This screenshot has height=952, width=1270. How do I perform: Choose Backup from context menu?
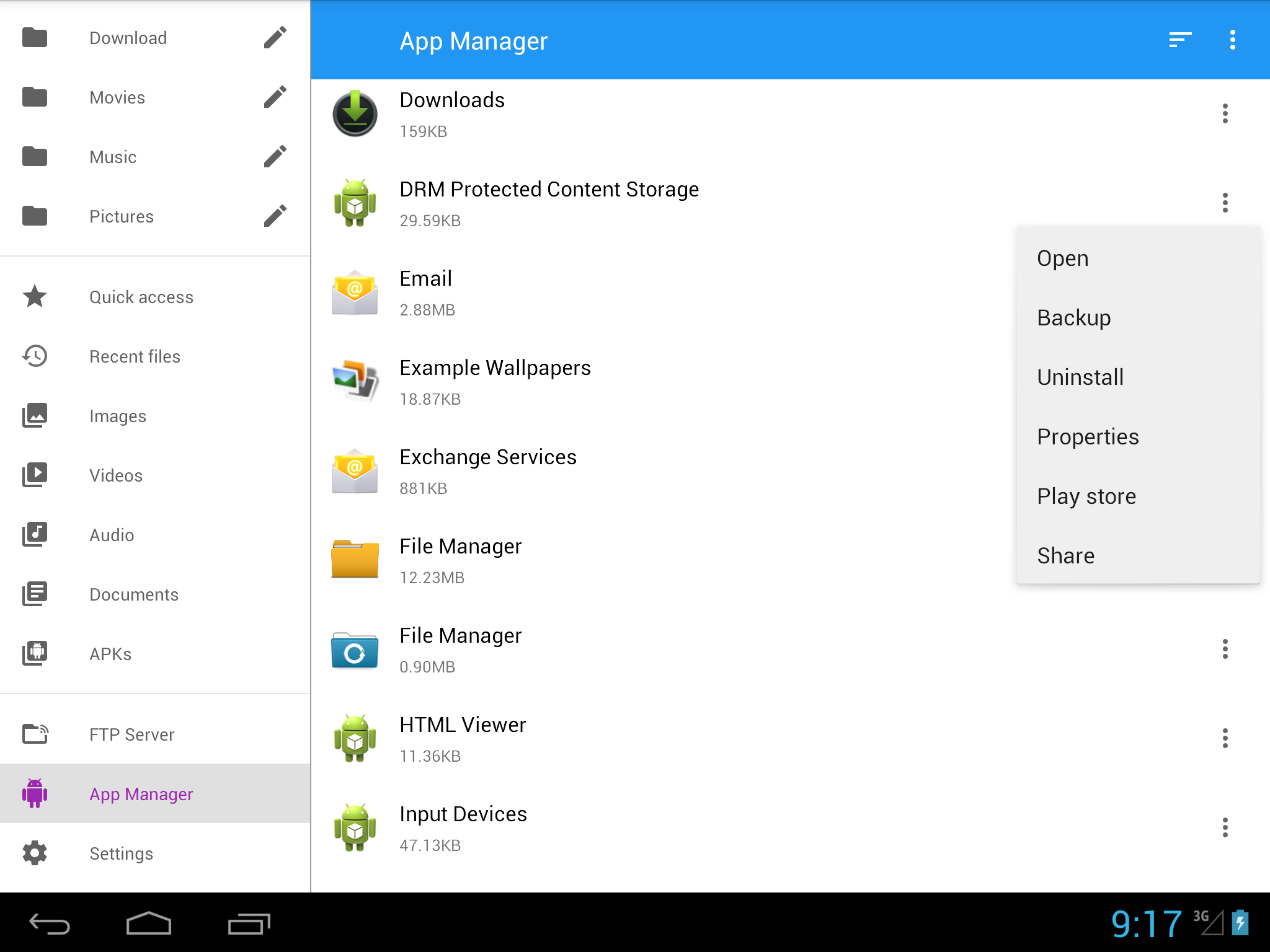pos(1074,318)
